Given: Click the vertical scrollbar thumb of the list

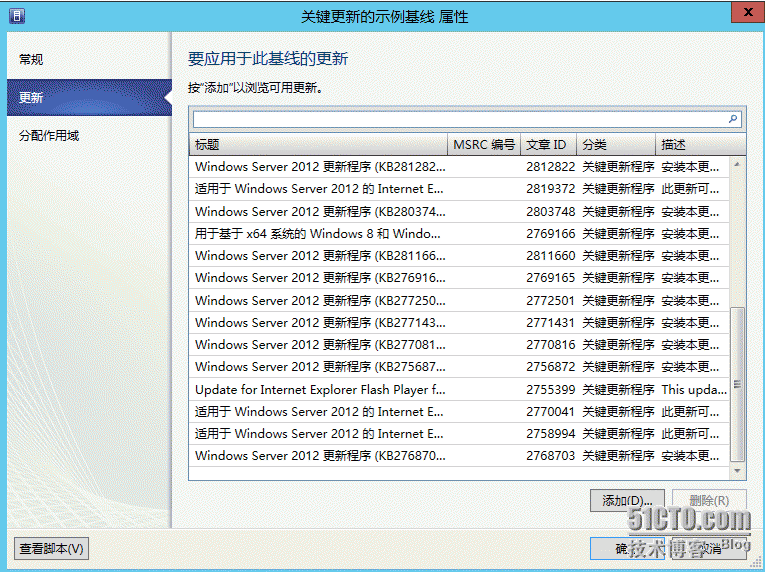Looking at the screenshot, I should pos(737,384).
